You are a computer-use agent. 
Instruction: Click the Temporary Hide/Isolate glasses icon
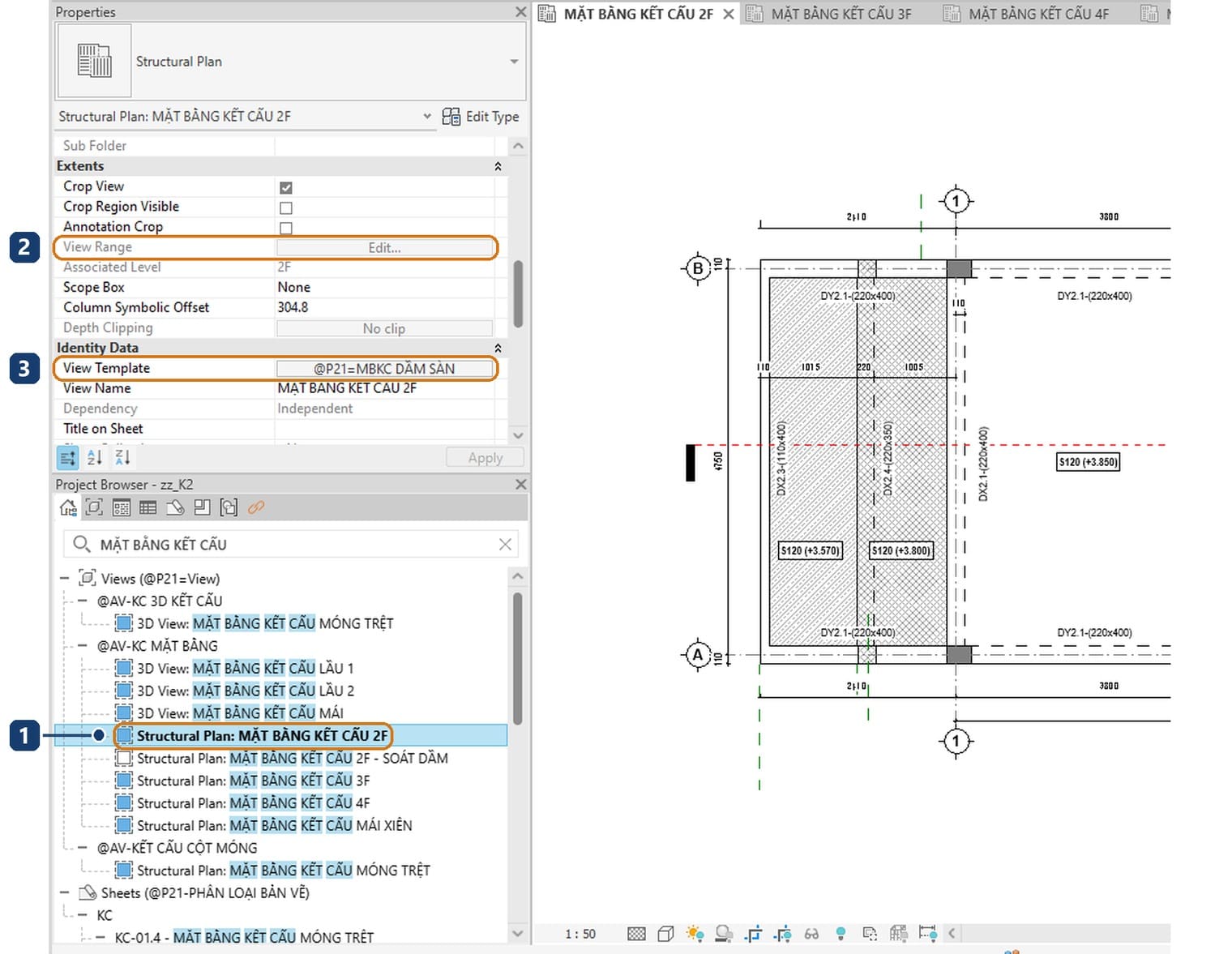pos(811,934)
